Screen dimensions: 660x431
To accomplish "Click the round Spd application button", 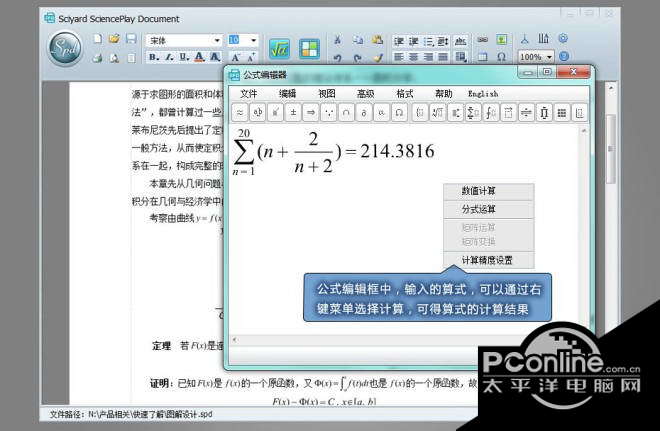I will (x=64, y=48).
